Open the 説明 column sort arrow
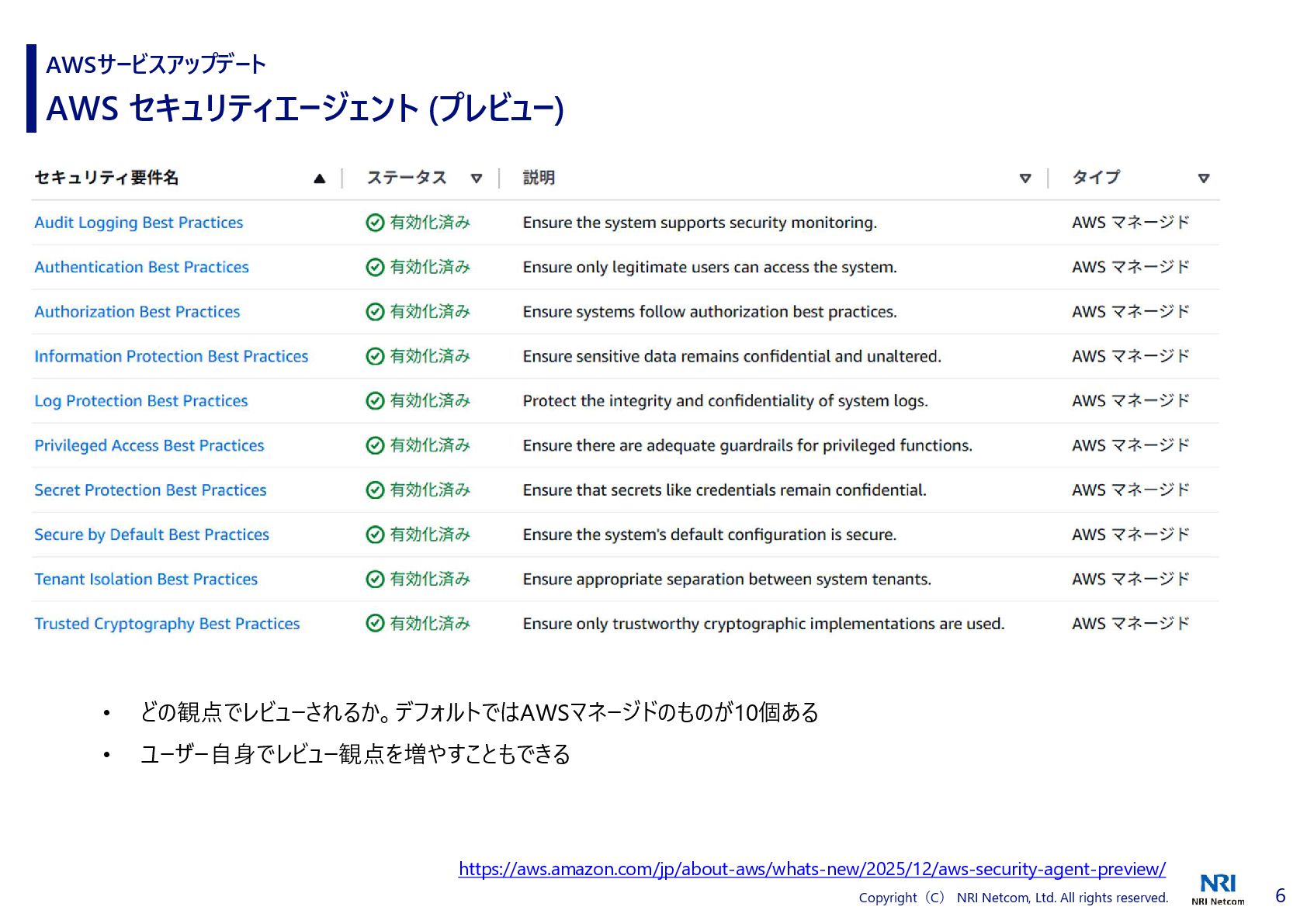Viewport: 1307px width, 924px height. (x=1025, y=178)
